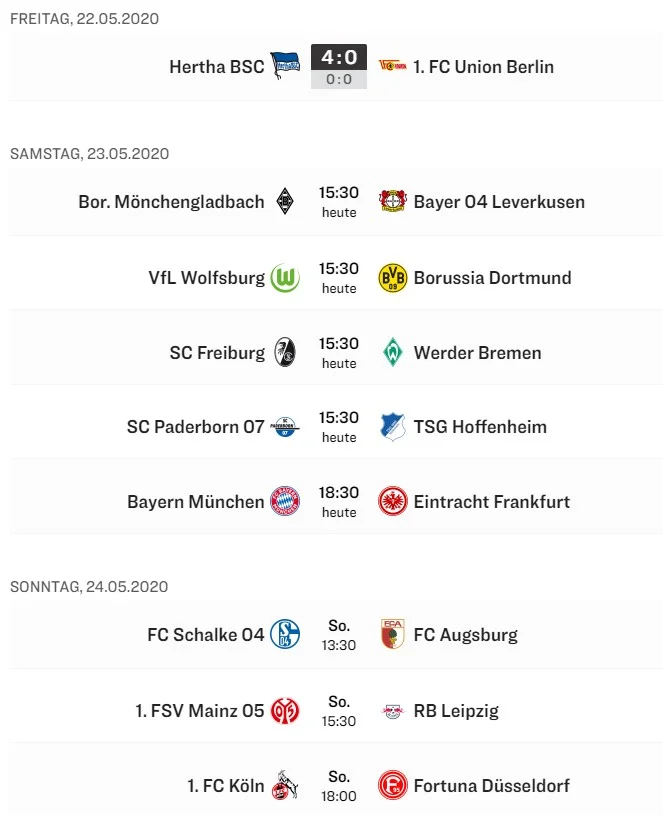Click the 1. FC Union Berlin crest

pos(393,67)
